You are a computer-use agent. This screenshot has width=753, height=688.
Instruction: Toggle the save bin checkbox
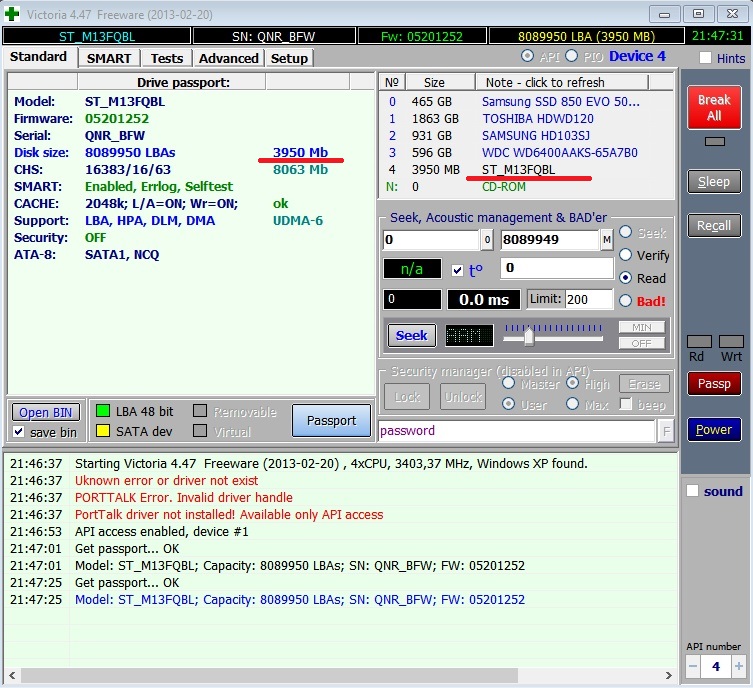point(19,432)
